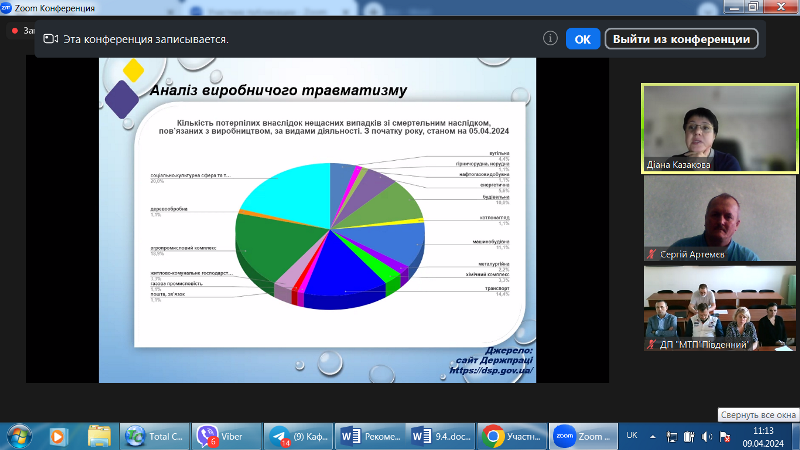Click muted mic icon beside Сергій Артемєв

pos(652,256)
